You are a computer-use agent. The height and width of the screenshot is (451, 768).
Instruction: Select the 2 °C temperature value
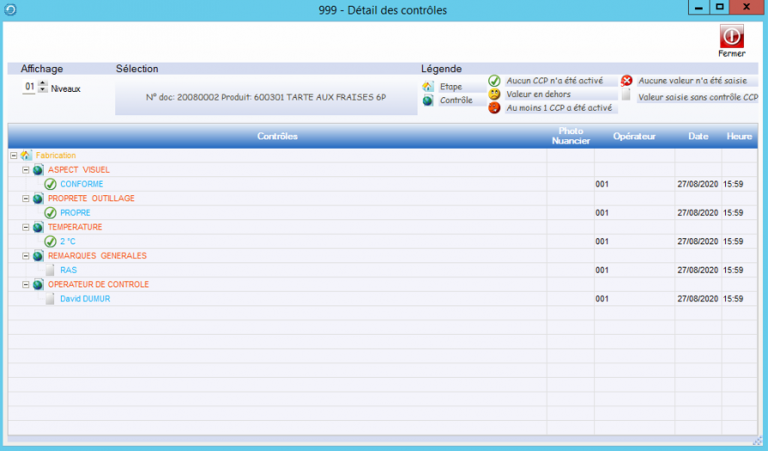tap(68, 242)
